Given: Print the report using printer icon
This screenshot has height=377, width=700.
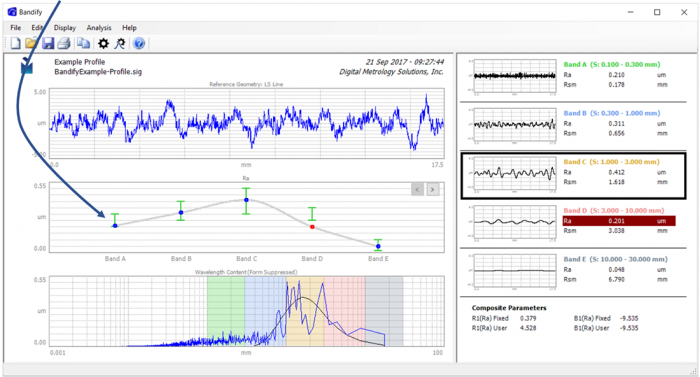Looking at the screenshot, I should click(64, 43).
